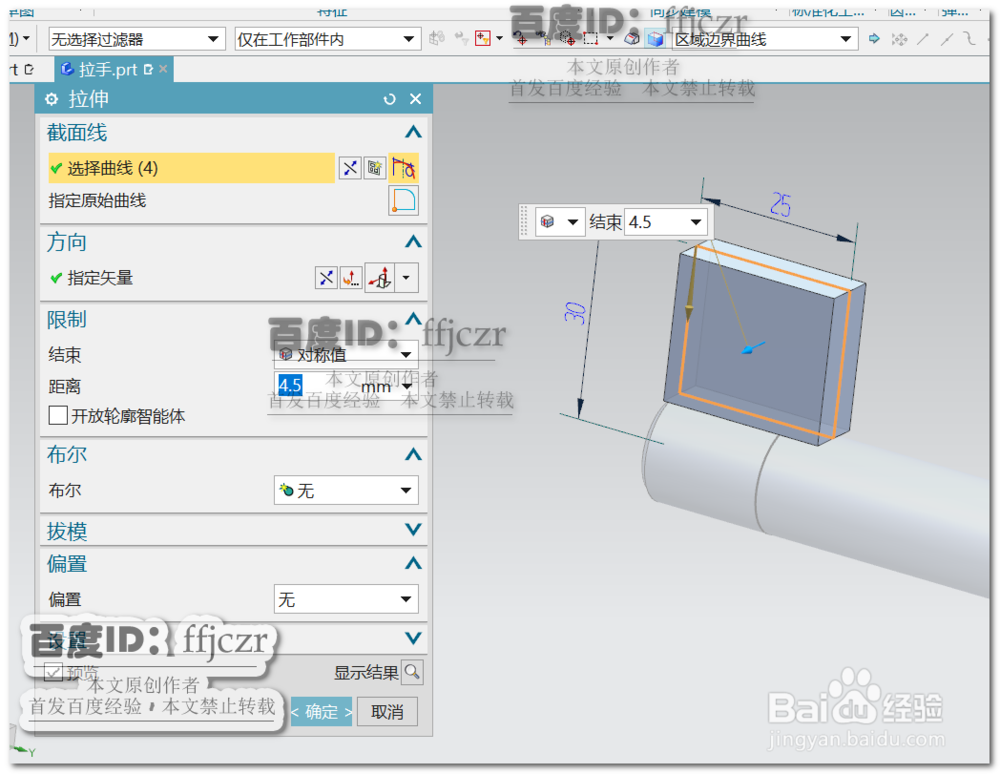Open the vector dialog icon beside 指定矢量

pos(351,278)
